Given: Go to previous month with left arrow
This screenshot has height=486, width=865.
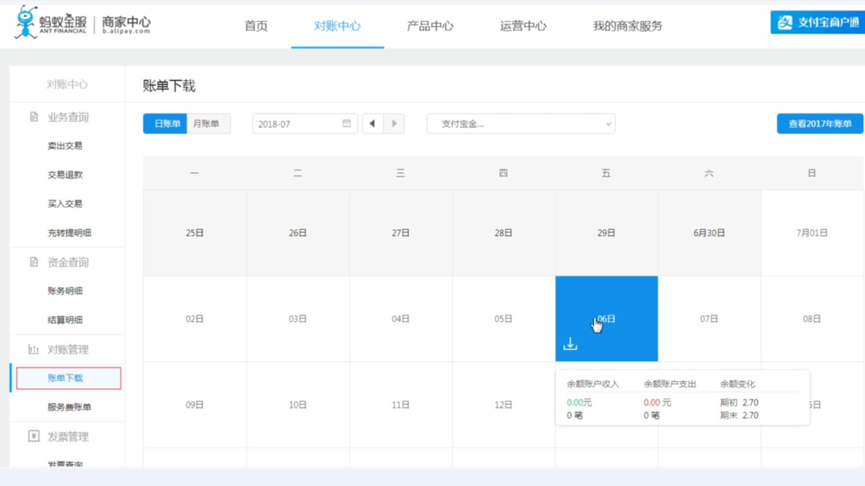Looking at the screenshot, I should (372, 124).
